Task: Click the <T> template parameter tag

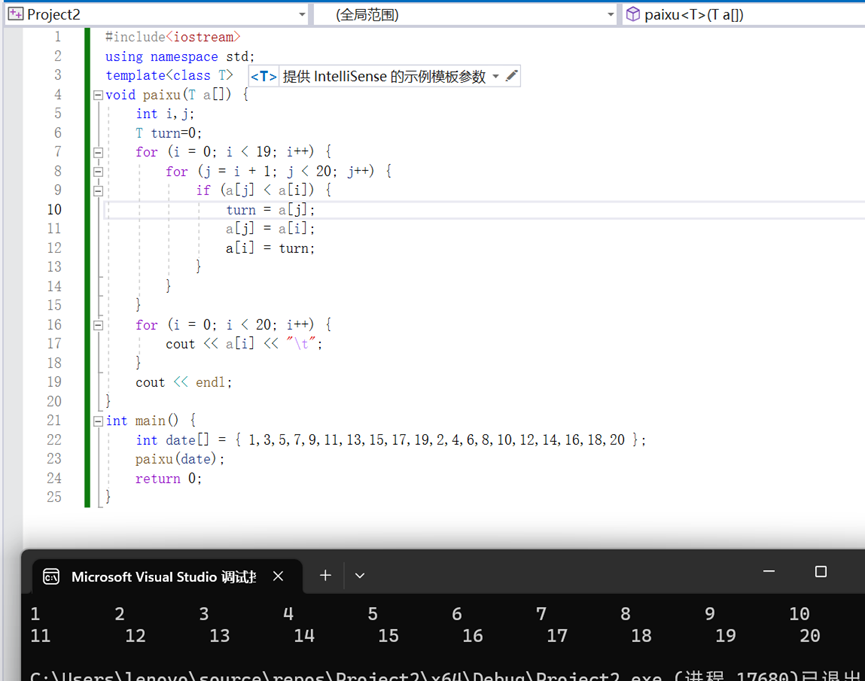Action: click(264, 76)
